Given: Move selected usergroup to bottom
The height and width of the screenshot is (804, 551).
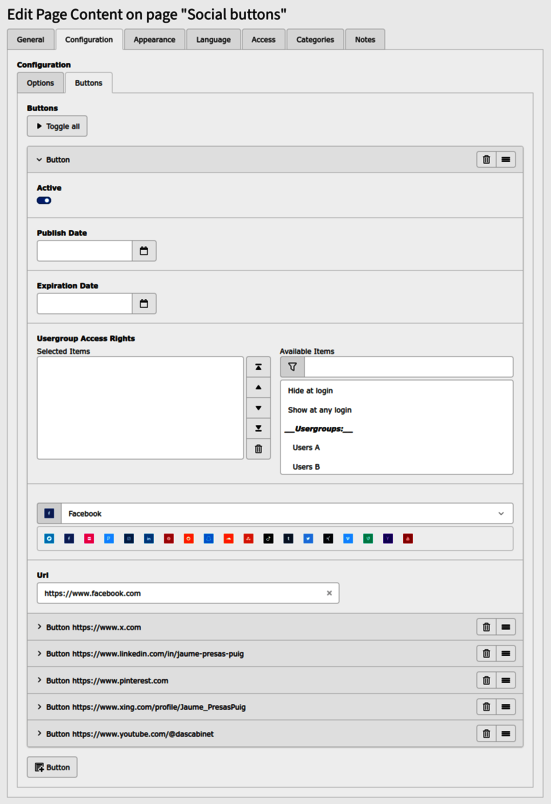Looking at the screenshot, I should [x=258, y=428].
